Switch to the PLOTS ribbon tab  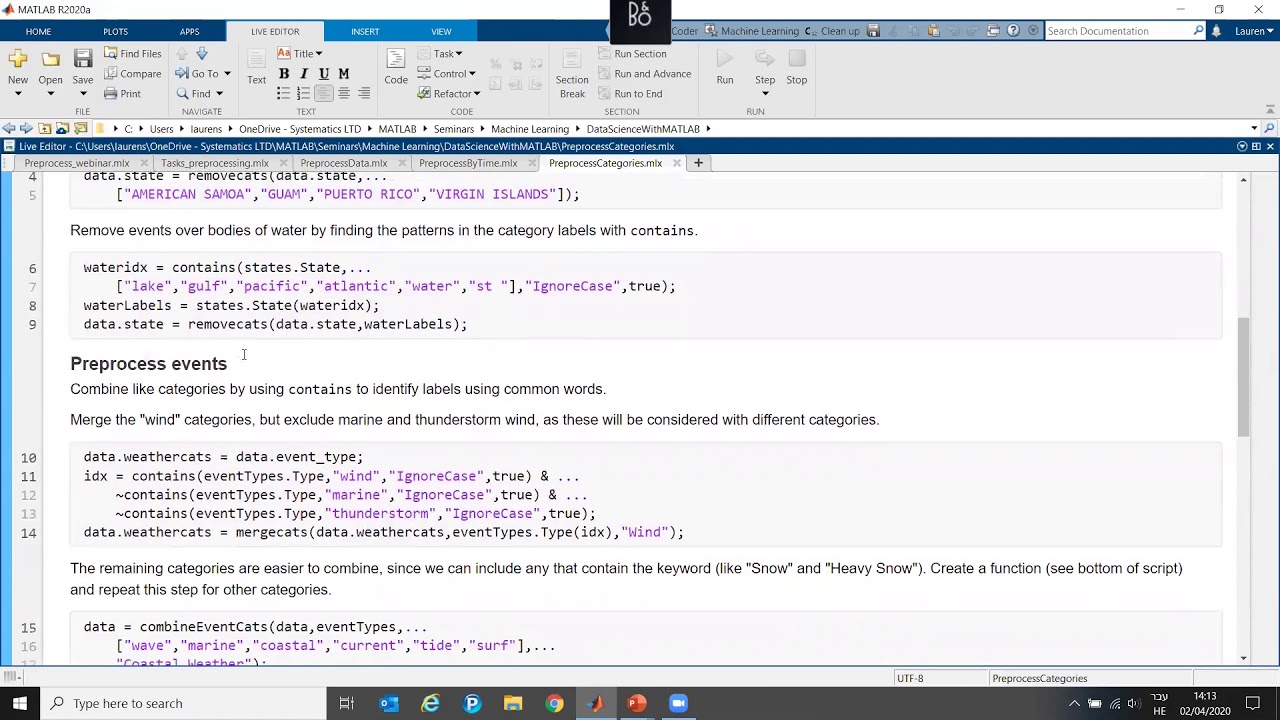[x=115, y=31]
